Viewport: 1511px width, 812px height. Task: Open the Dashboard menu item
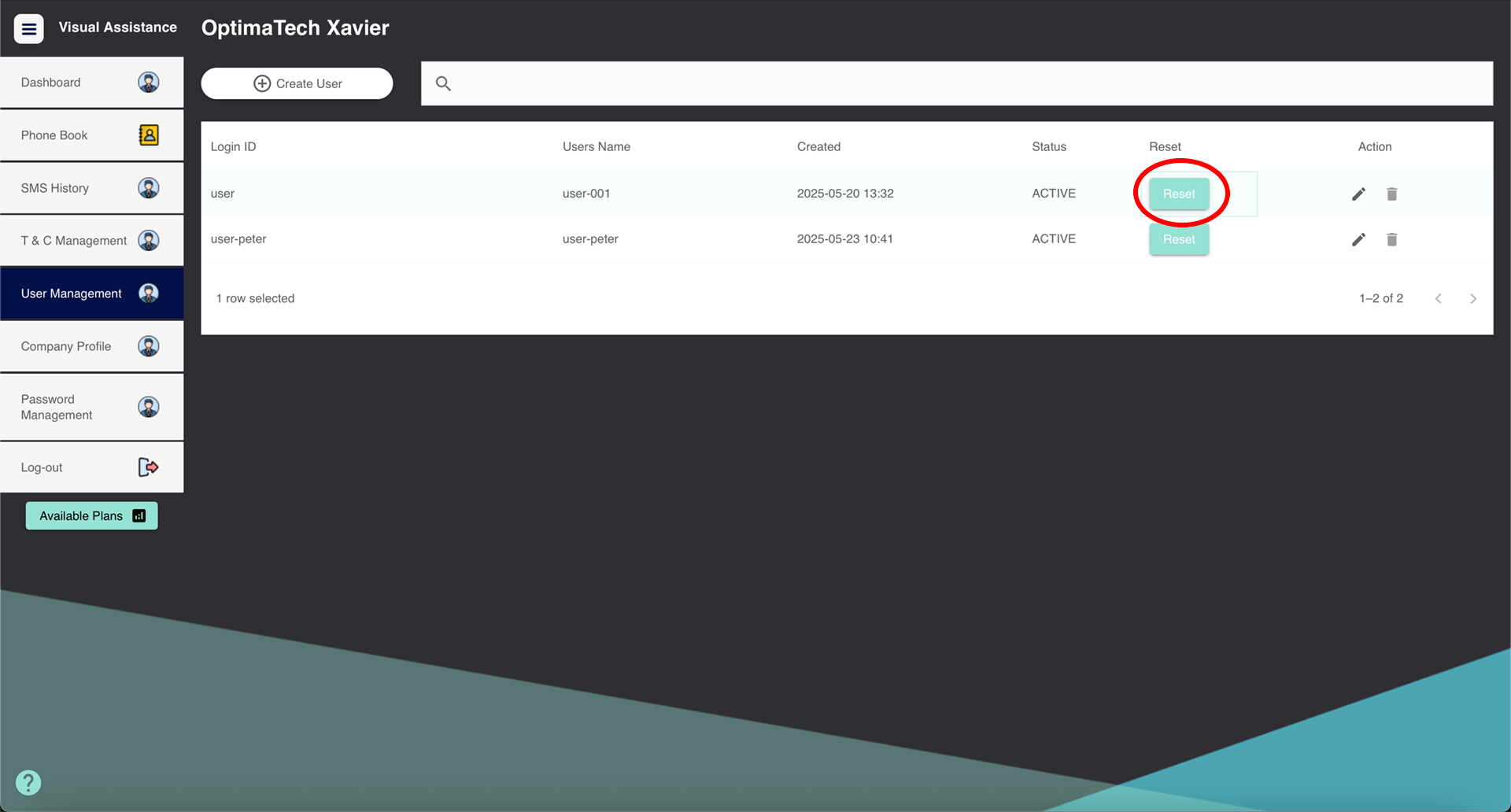coord(91,82)
